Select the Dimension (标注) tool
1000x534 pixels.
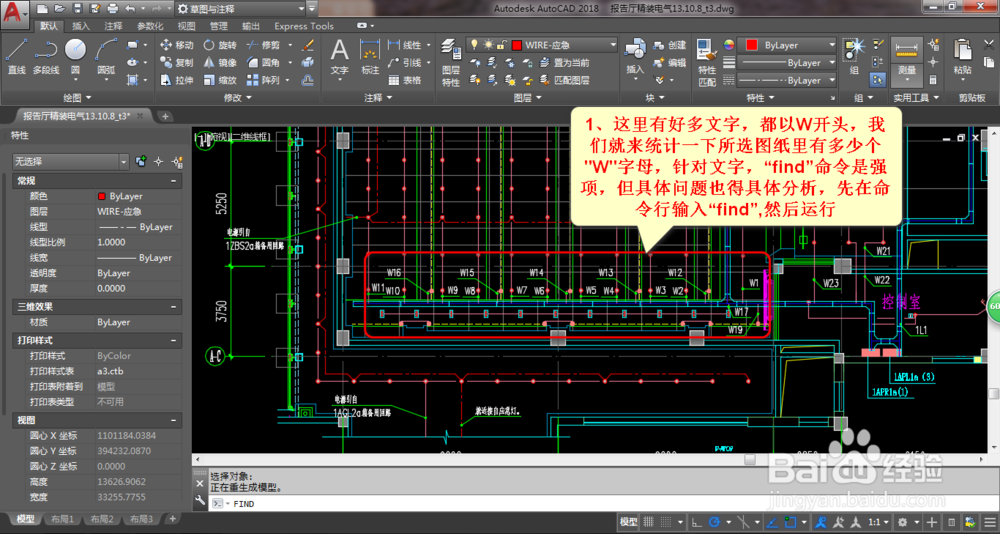370,57
